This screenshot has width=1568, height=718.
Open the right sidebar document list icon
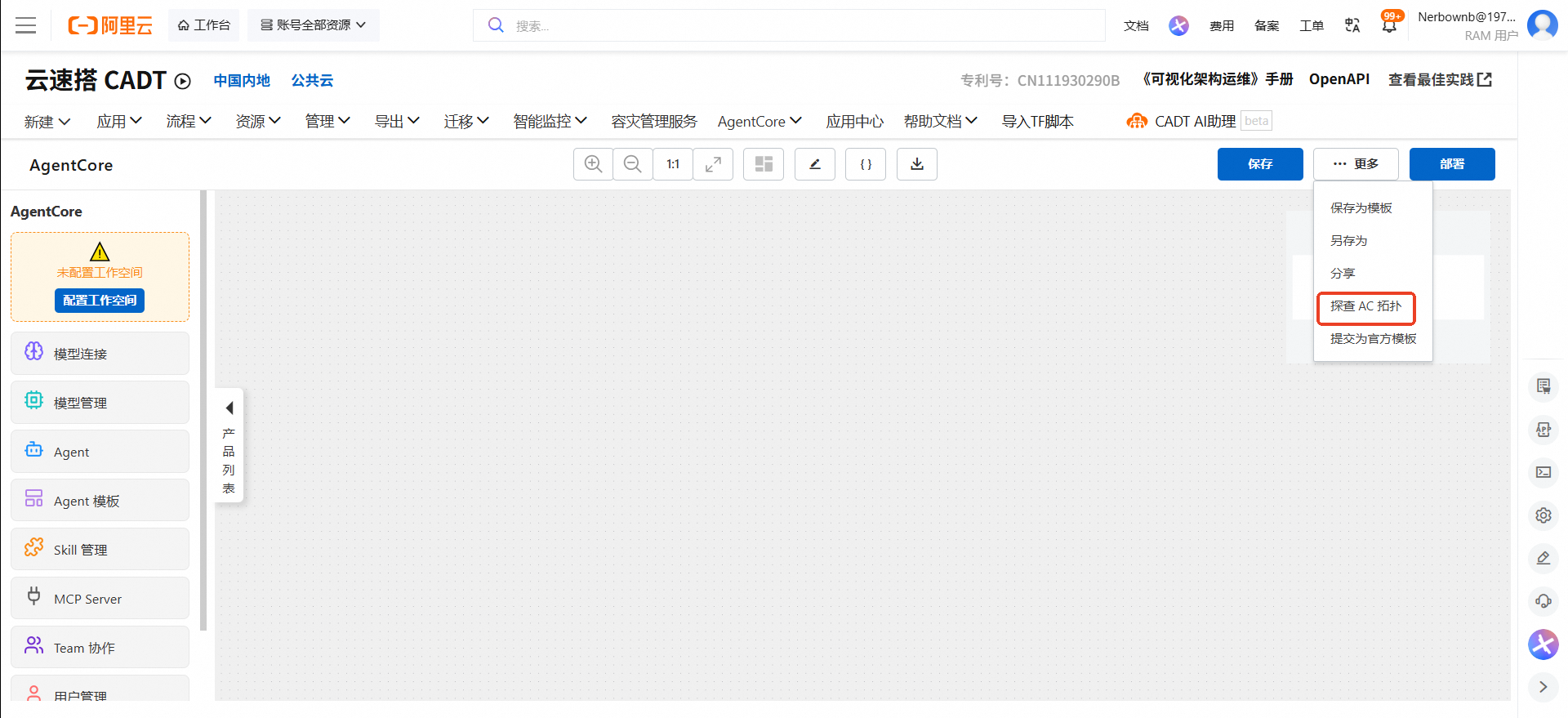pyautogui.click(x=1543, y=386)
